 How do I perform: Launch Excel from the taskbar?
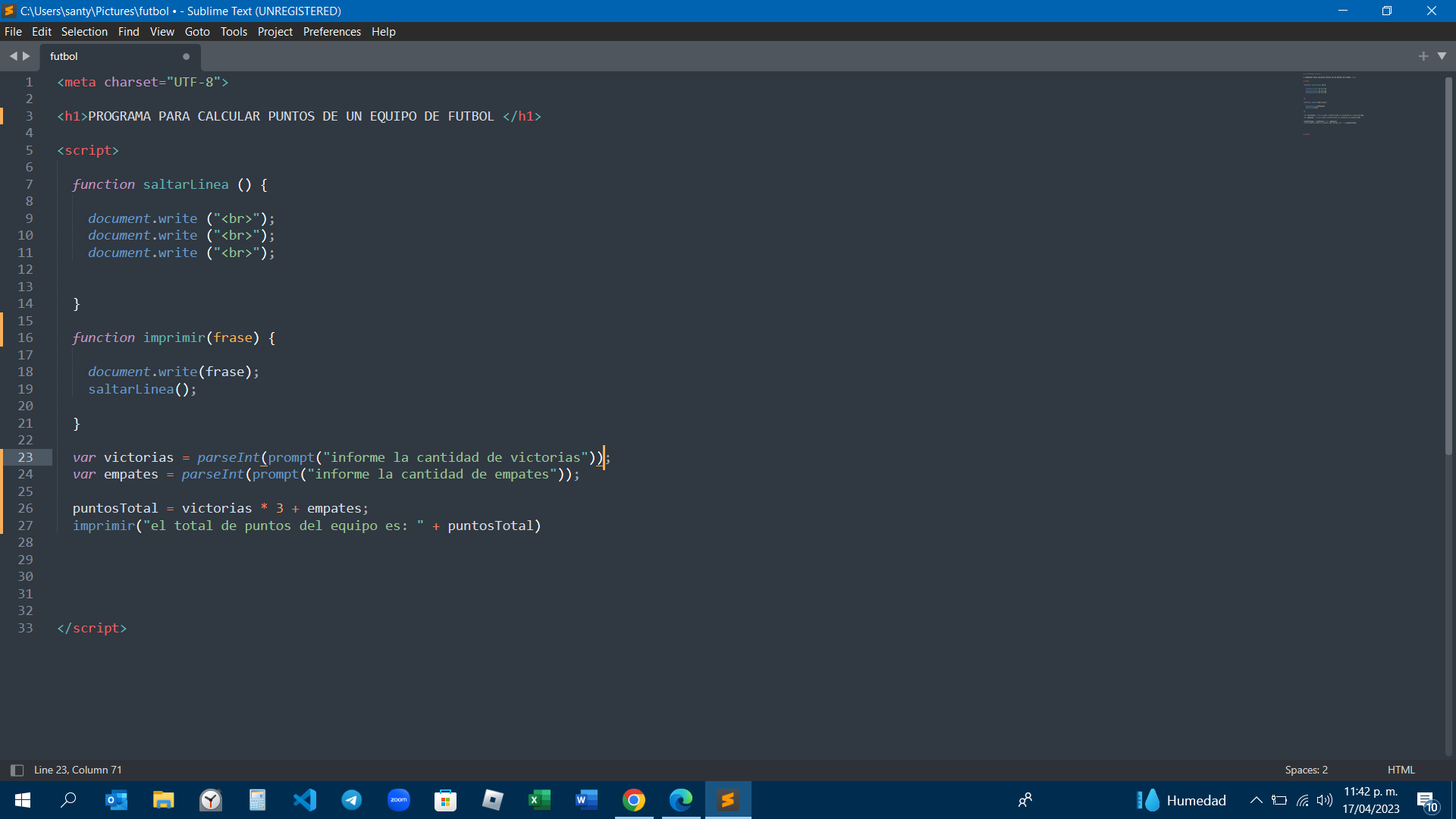coord(539,800)
